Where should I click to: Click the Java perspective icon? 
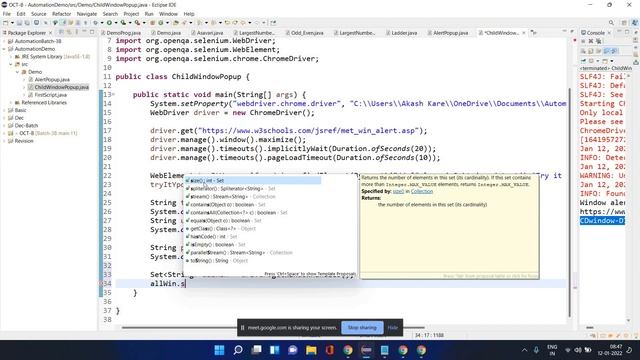tap(634, 23)
